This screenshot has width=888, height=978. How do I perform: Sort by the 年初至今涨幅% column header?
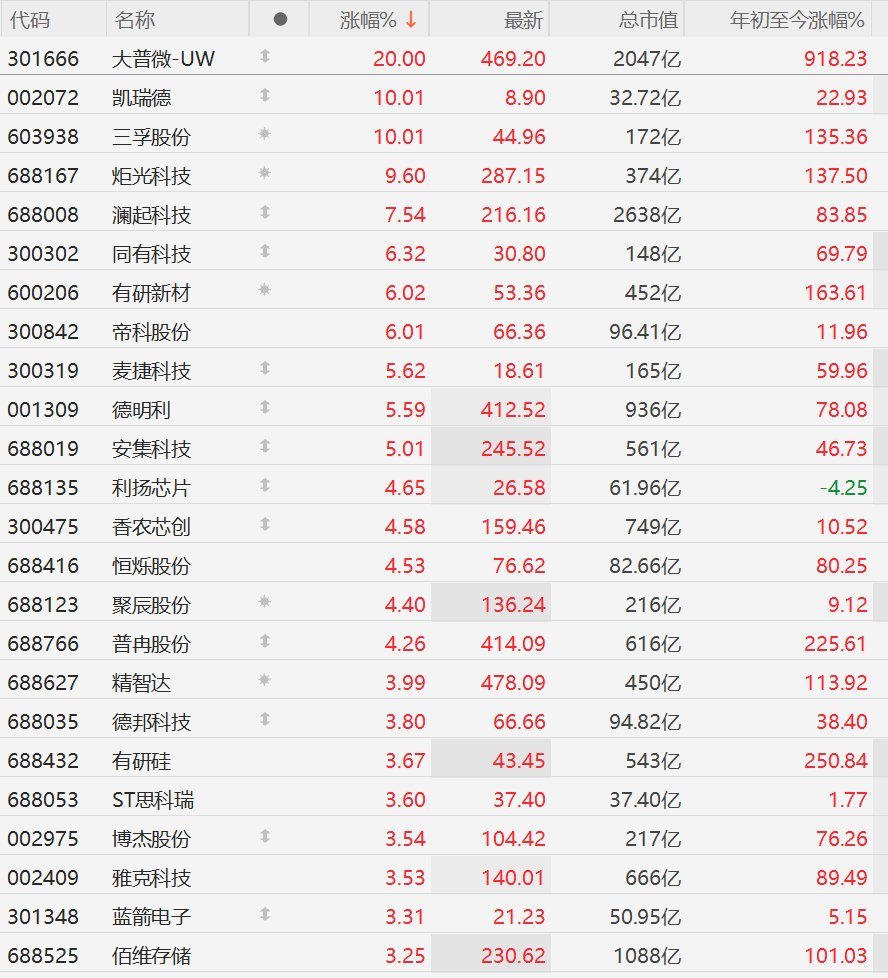(797, 20)
